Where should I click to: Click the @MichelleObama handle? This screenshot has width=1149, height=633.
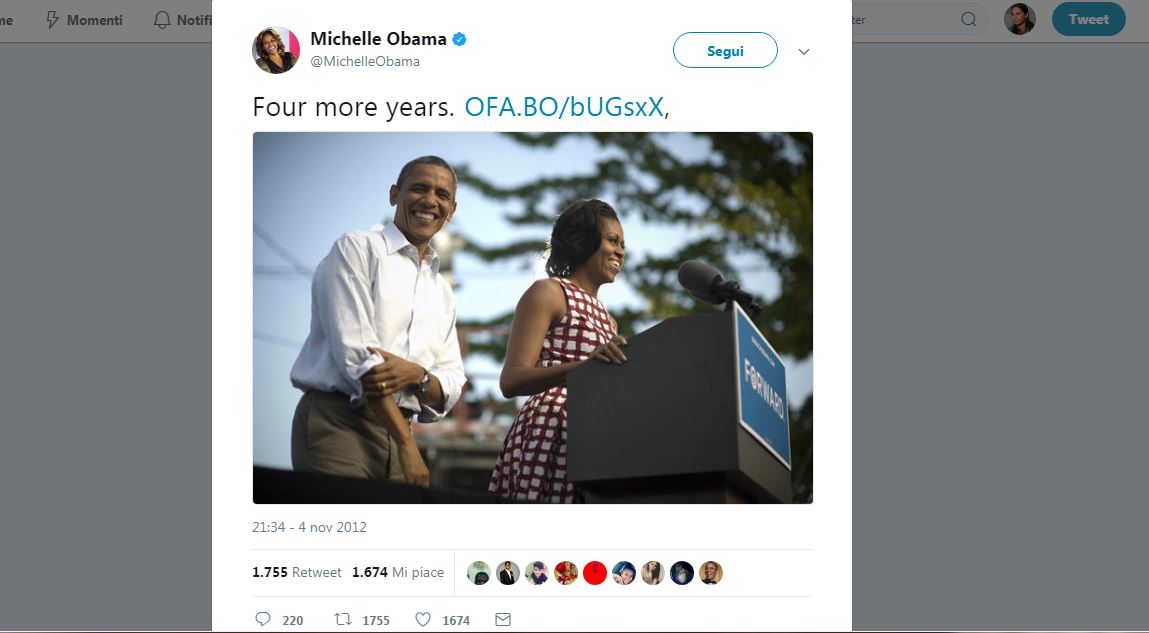tap(365, 61)
